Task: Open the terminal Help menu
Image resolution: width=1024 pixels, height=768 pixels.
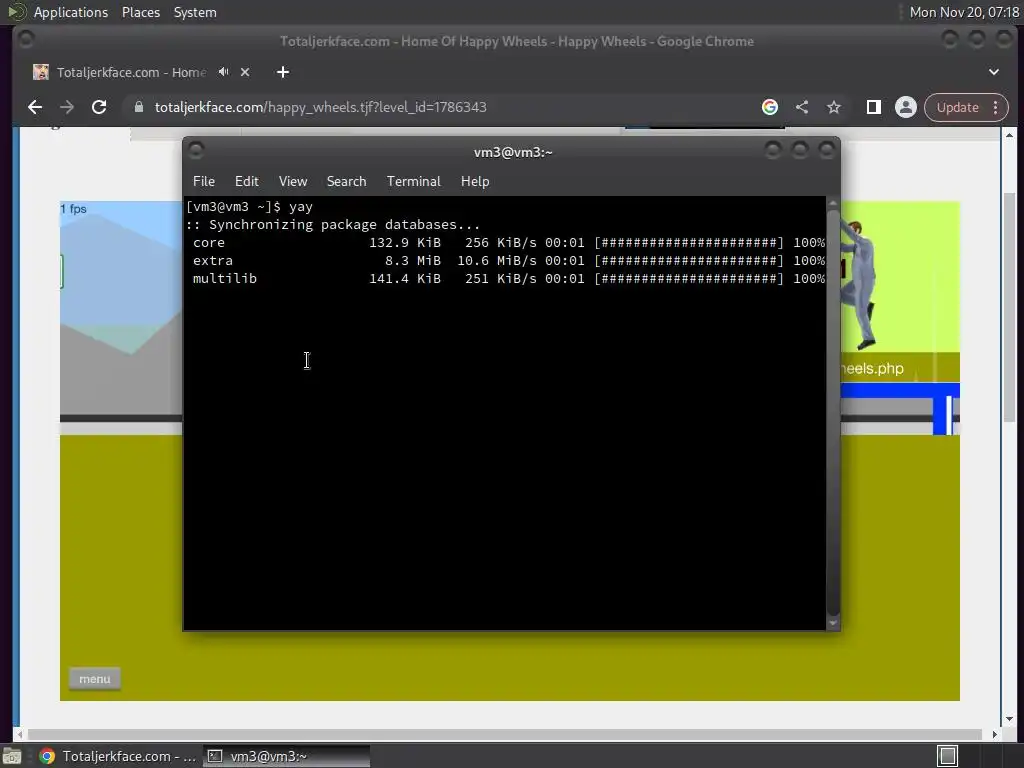Action: click(475, 182)
